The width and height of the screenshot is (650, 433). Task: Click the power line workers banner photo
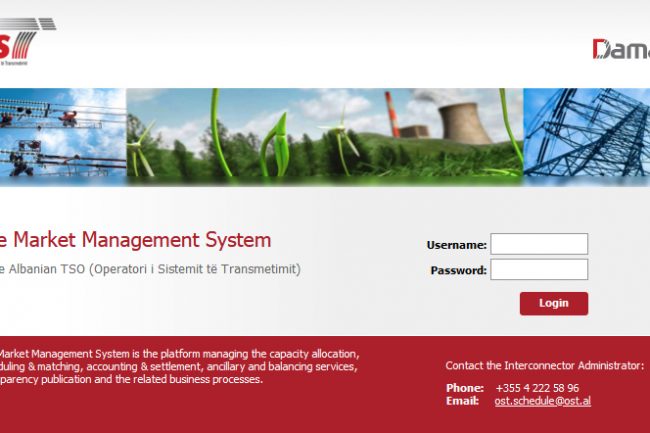click(x=60, y=135)
